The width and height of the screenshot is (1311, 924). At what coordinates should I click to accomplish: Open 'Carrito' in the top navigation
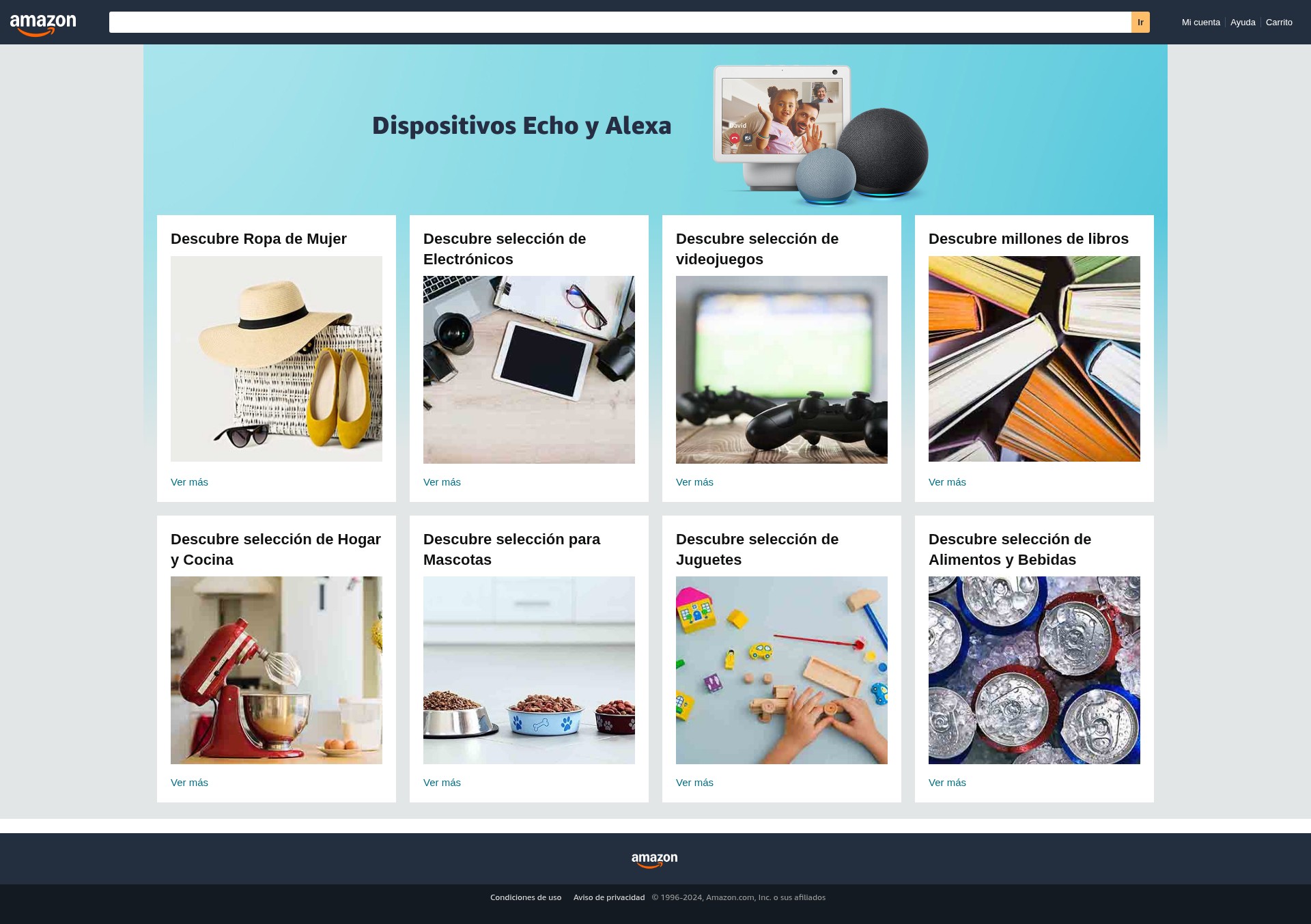(1279, 23)
